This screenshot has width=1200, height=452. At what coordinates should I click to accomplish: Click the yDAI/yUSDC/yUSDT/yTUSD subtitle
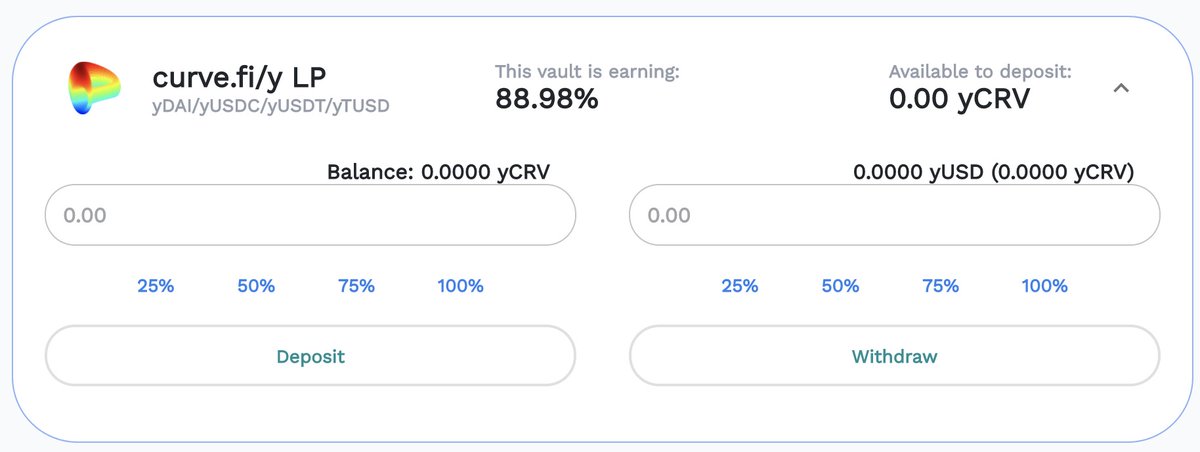pyautogui.click(x=271, y=106)
